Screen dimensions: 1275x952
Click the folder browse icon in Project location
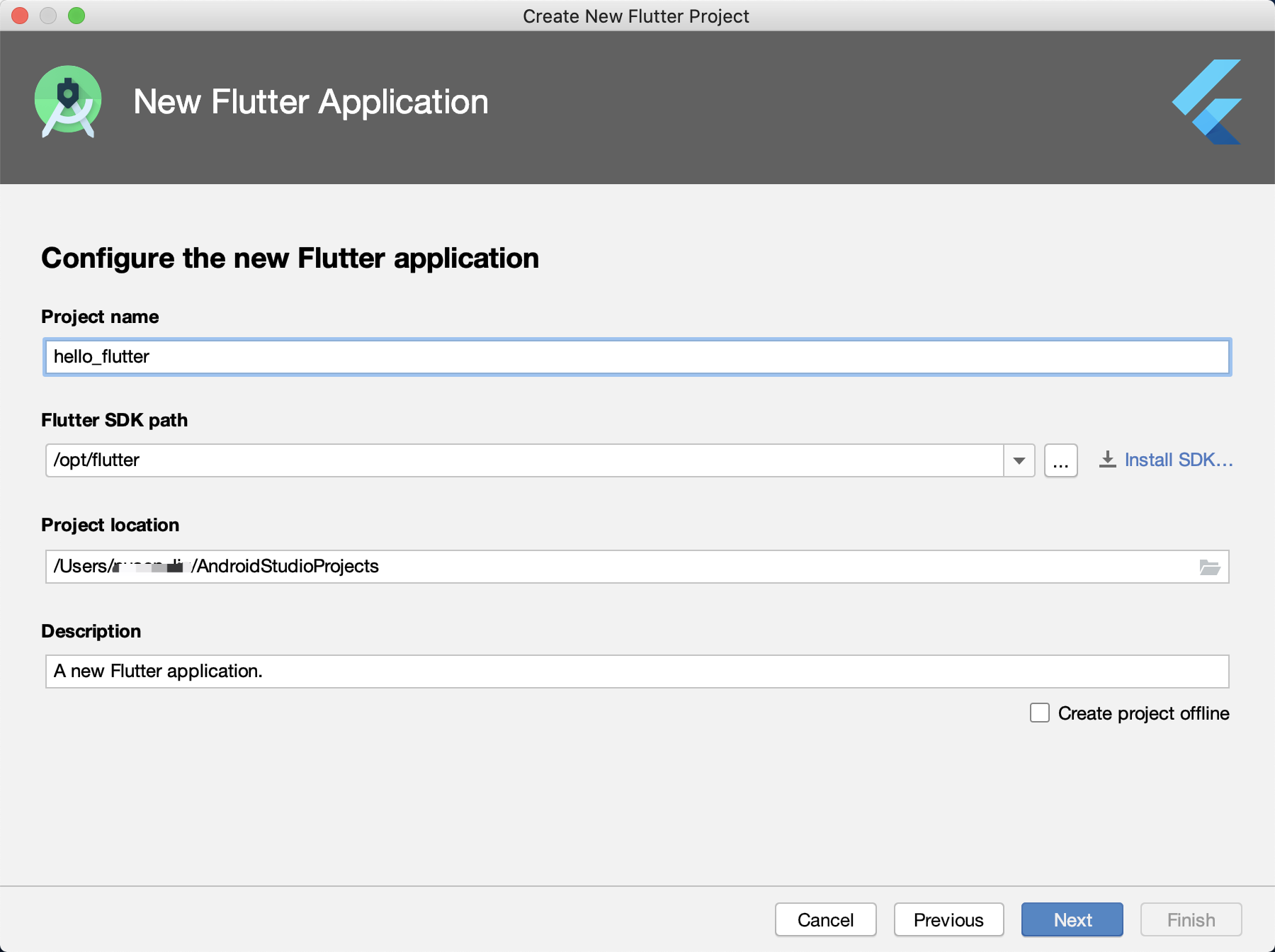tap(1209, 567)
